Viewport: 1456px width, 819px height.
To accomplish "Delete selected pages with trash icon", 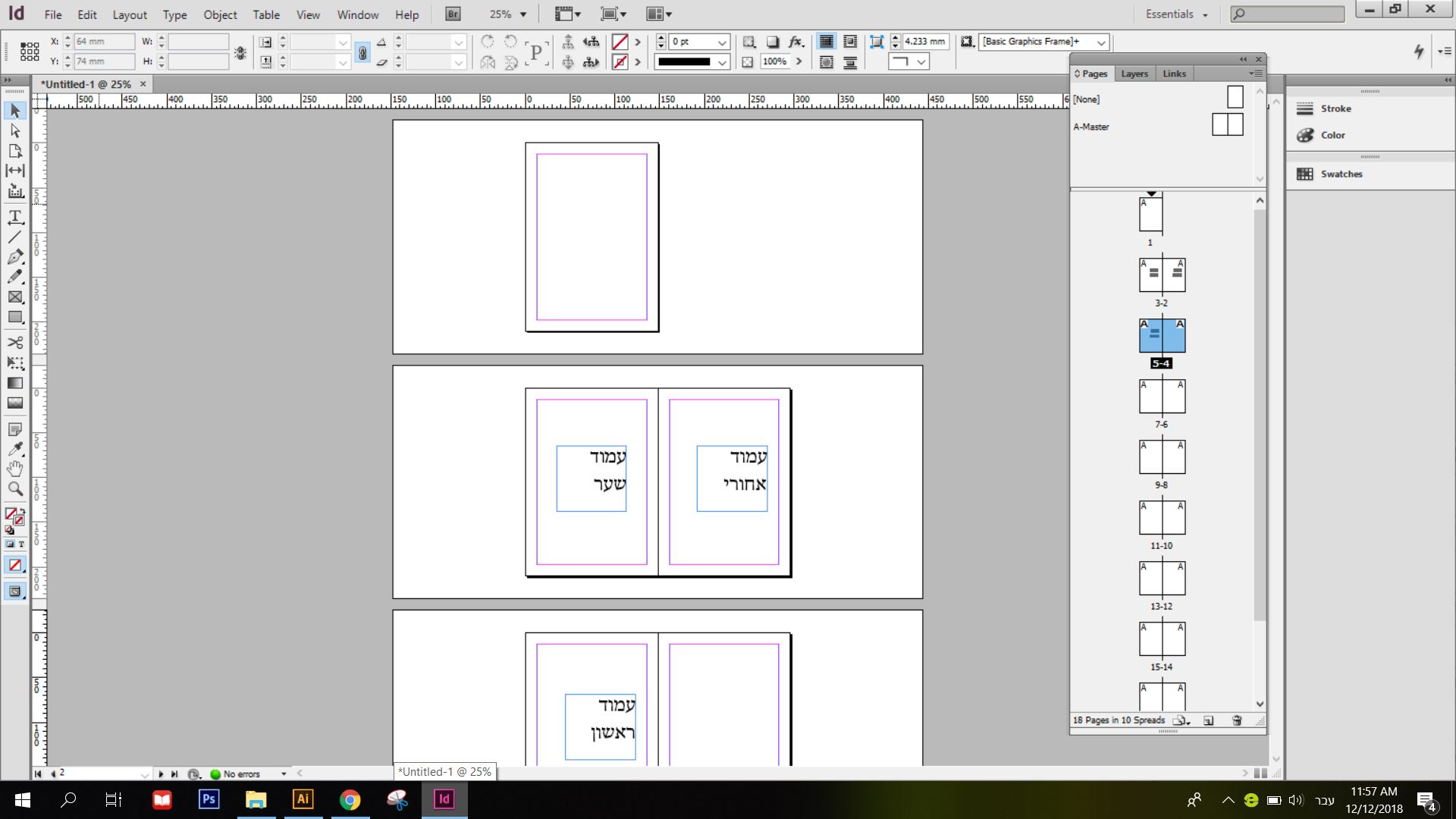I will [1237, 720].
